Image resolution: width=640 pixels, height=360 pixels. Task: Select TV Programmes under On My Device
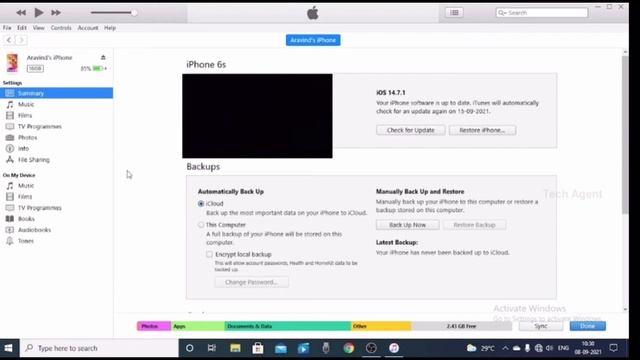(56, 208)
